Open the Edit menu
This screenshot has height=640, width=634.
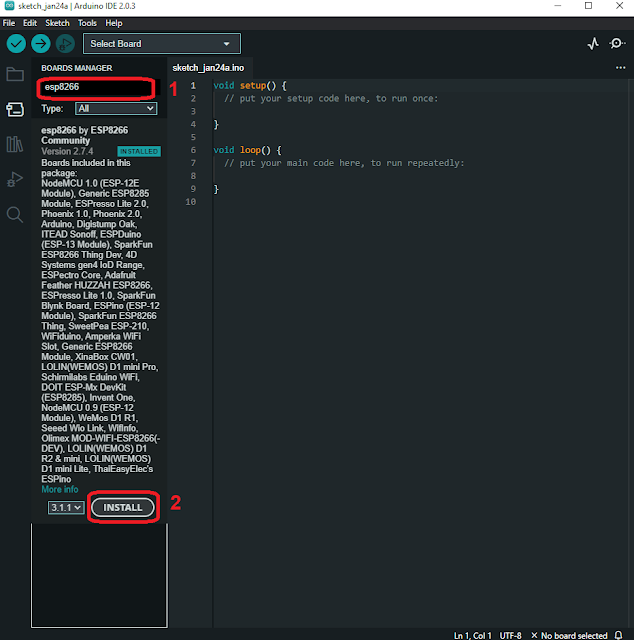pyautogui.click(x=30, y=23)
